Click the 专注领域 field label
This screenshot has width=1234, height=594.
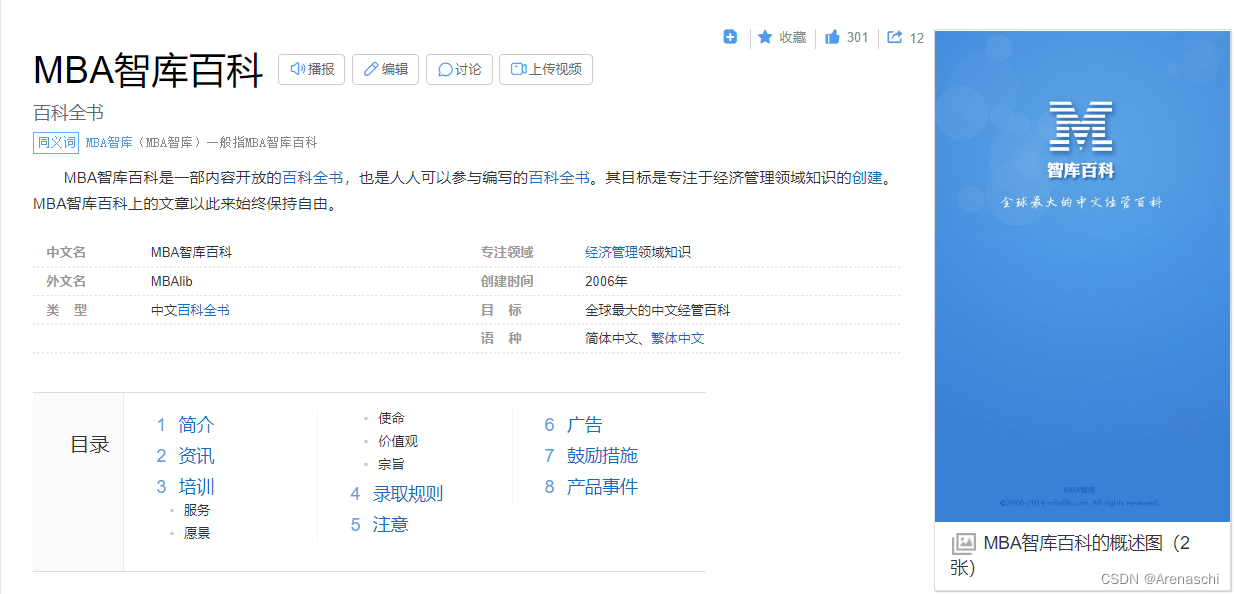click(507, 253)
